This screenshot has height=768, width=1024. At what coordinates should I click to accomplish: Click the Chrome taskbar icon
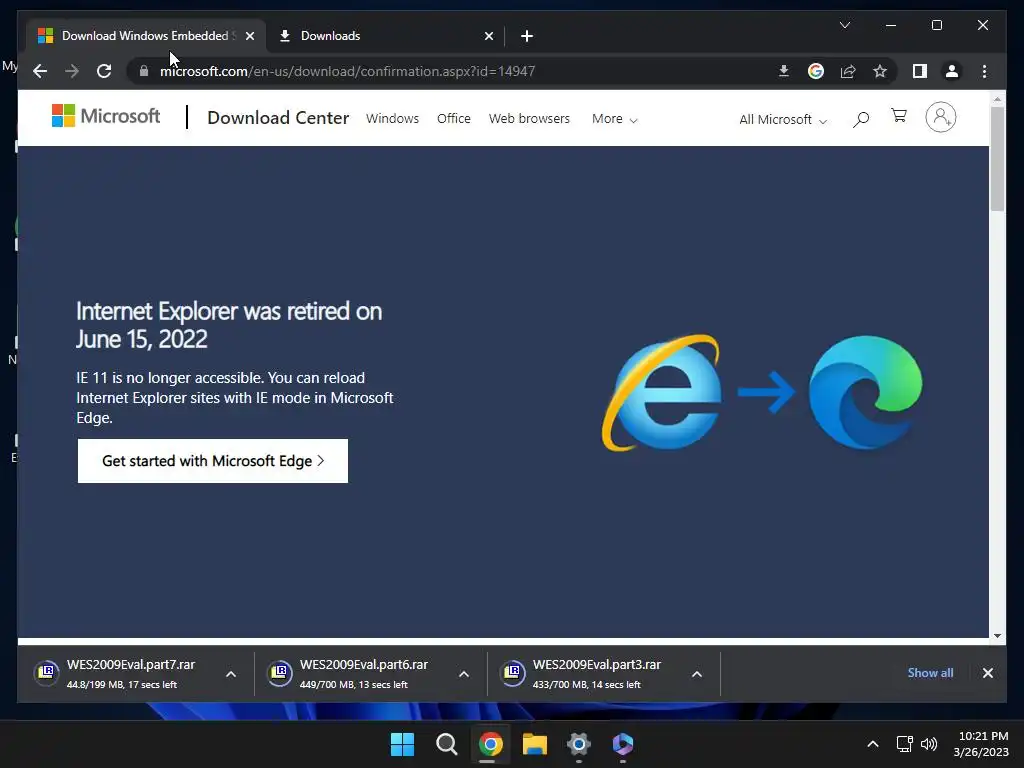[490, 744]
